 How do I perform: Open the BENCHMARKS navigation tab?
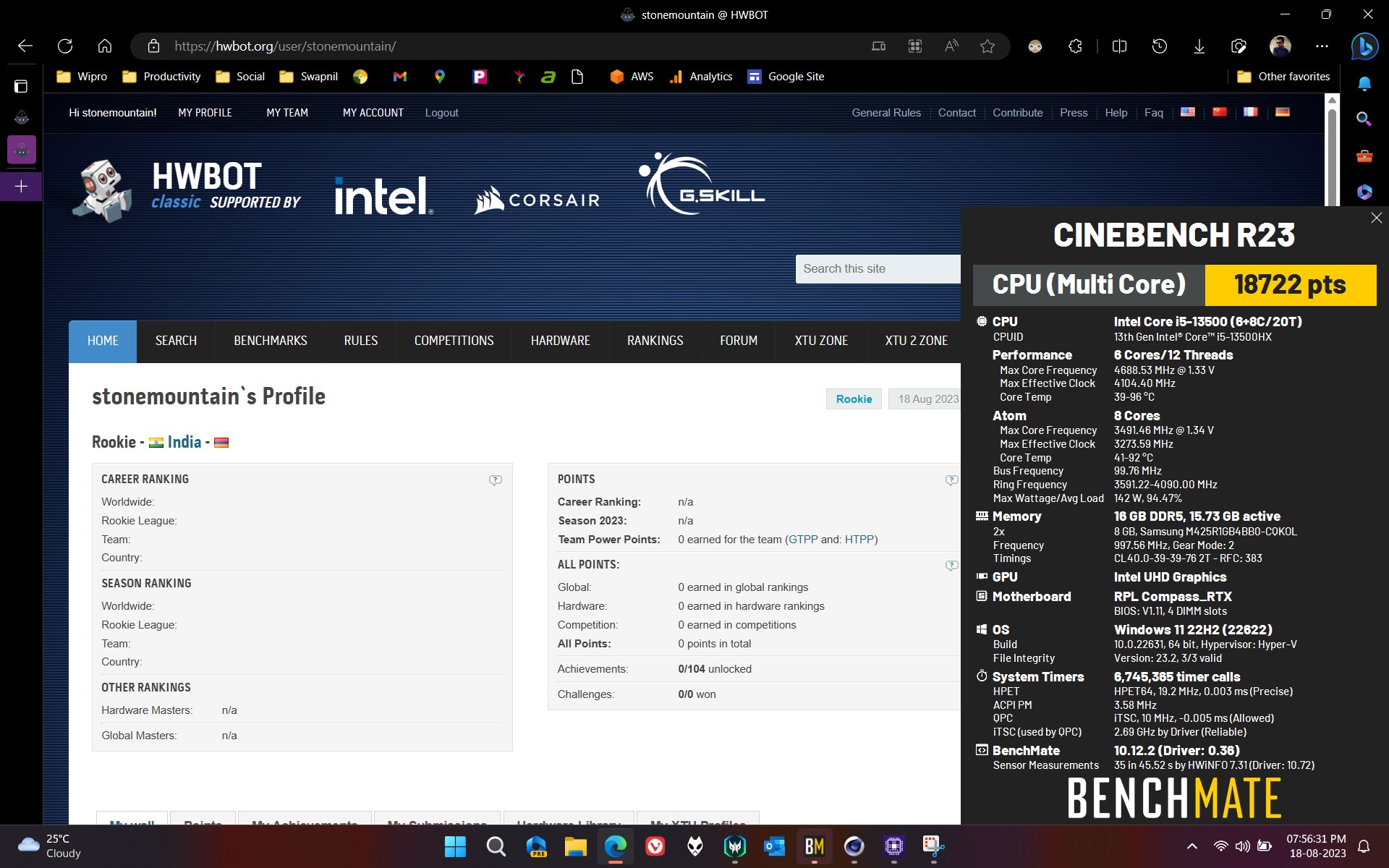click(271, 341)
